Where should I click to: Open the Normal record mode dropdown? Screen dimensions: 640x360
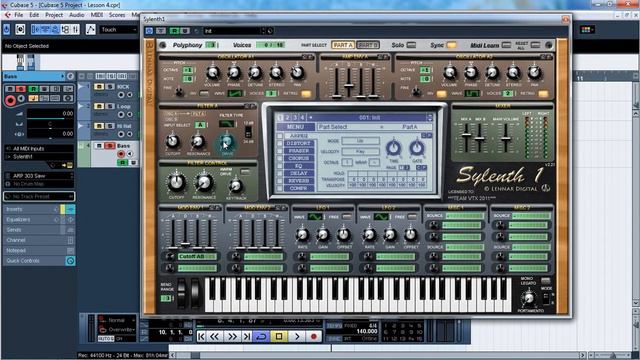point(118,320)
